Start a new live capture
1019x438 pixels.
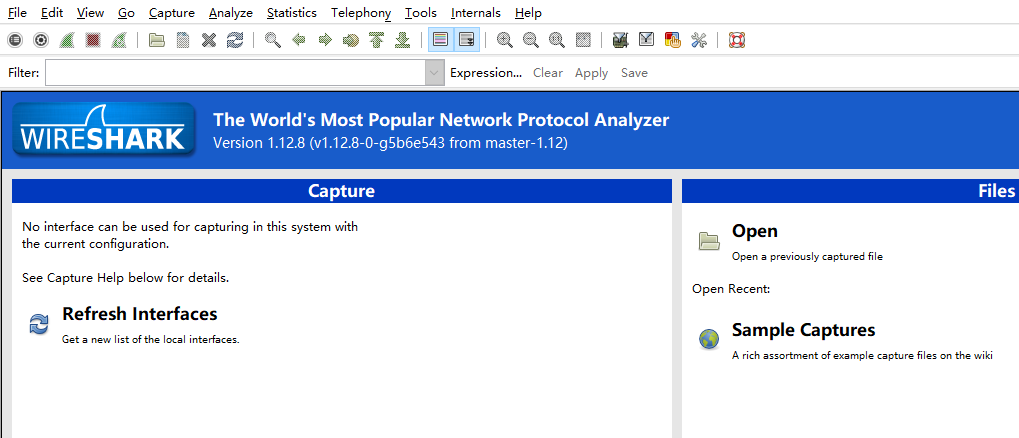coord(66,40)
